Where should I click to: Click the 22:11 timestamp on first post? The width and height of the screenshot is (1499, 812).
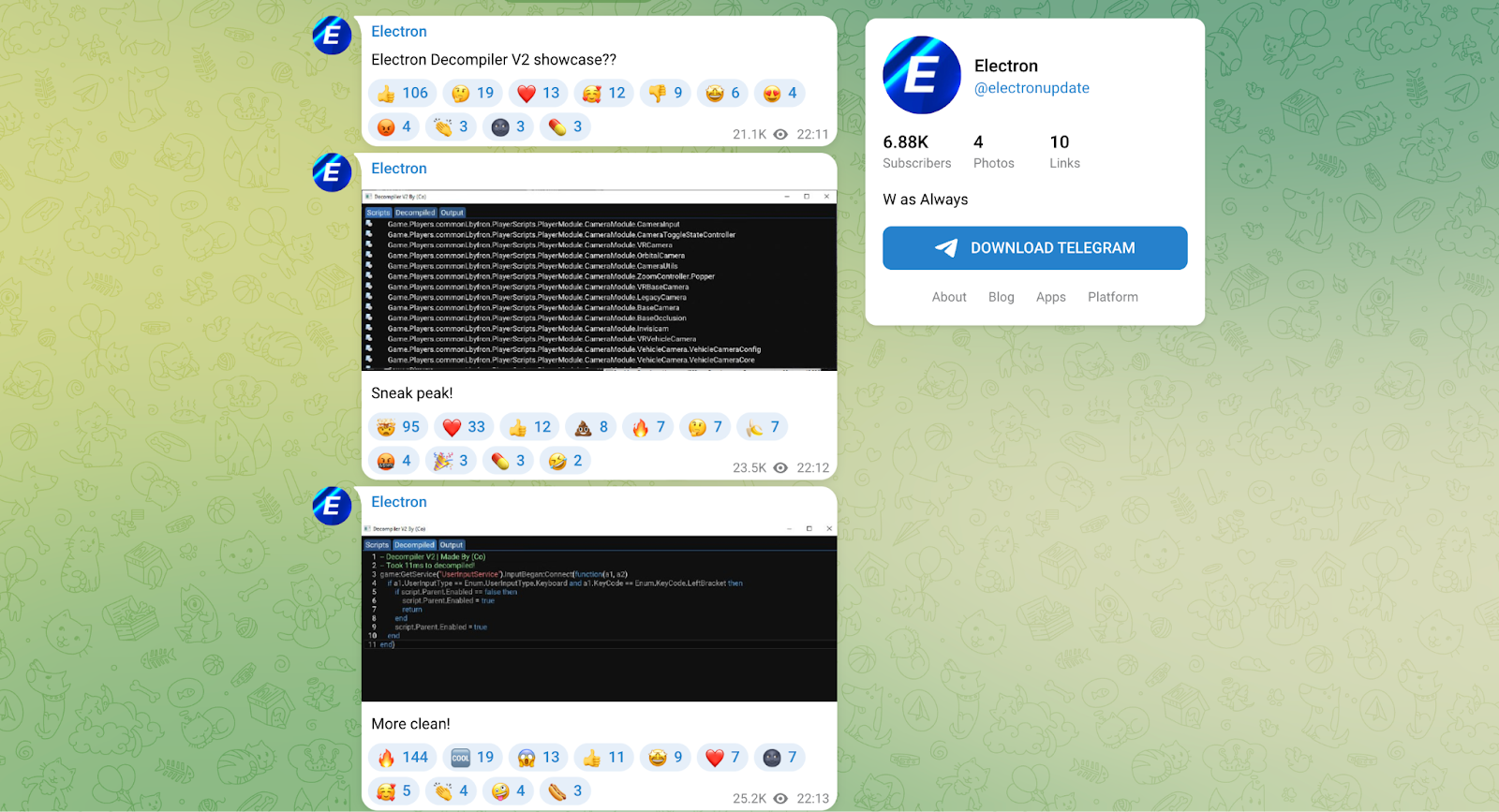pyautogui.click(x=812, y=134)
